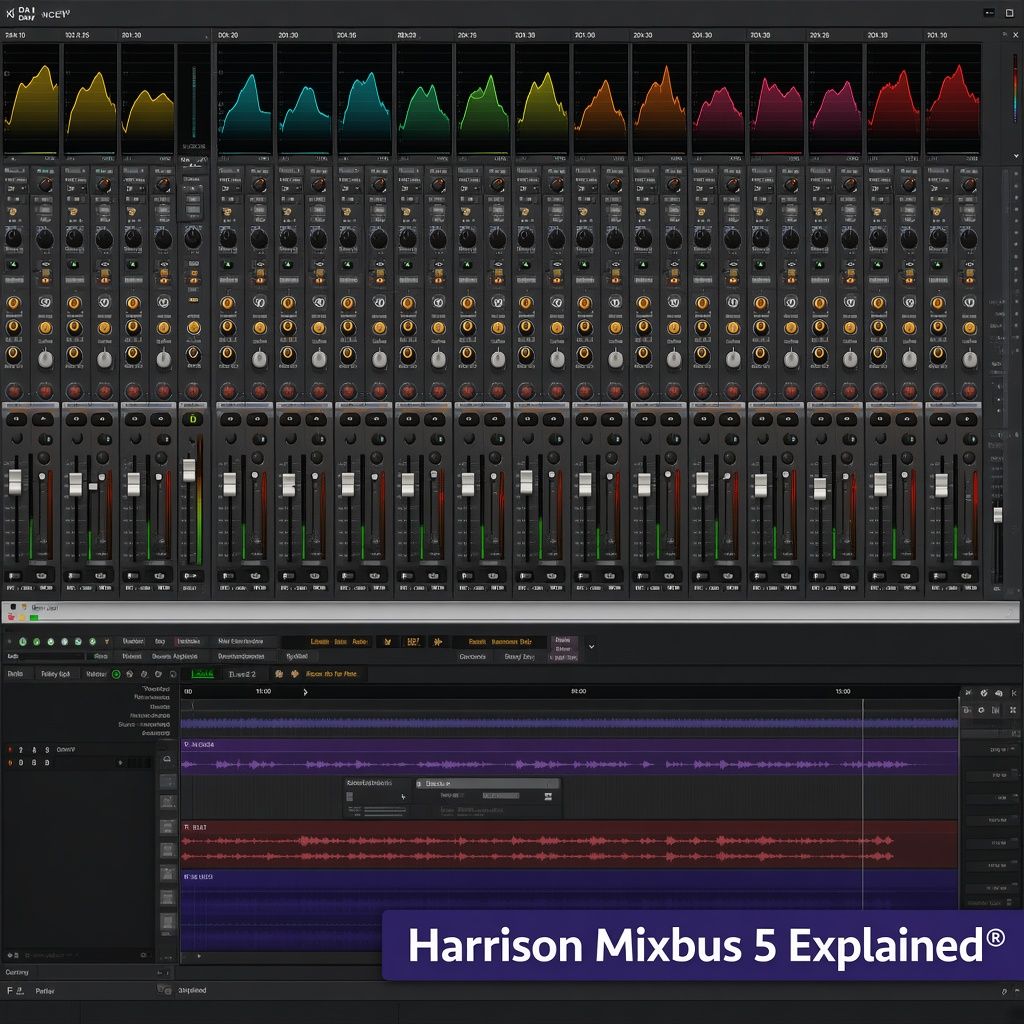Click the second orange icon before the orange hint text
1024x1024 pixels.
pyautogui.click(x=294, y=673)
